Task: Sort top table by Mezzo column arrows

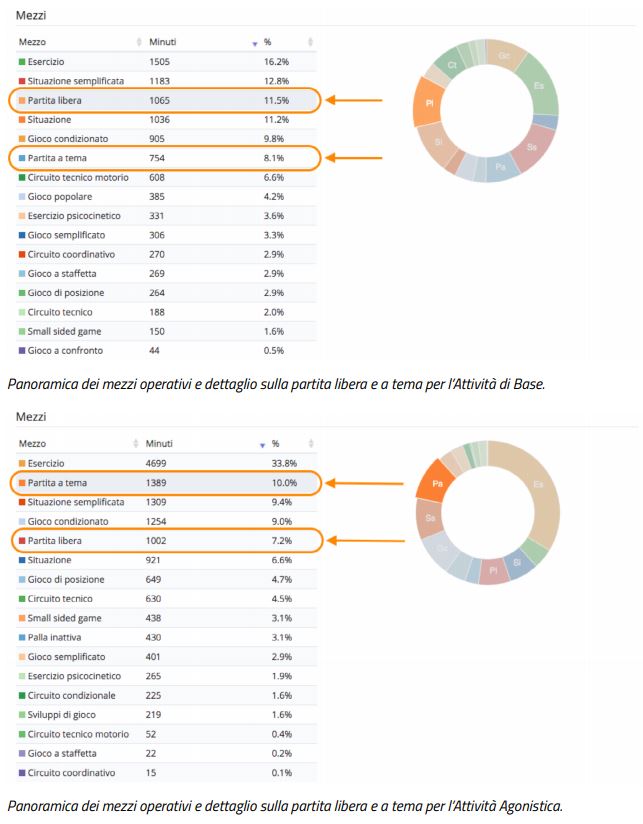Action: pyautogui.click(x=139, y=42)
